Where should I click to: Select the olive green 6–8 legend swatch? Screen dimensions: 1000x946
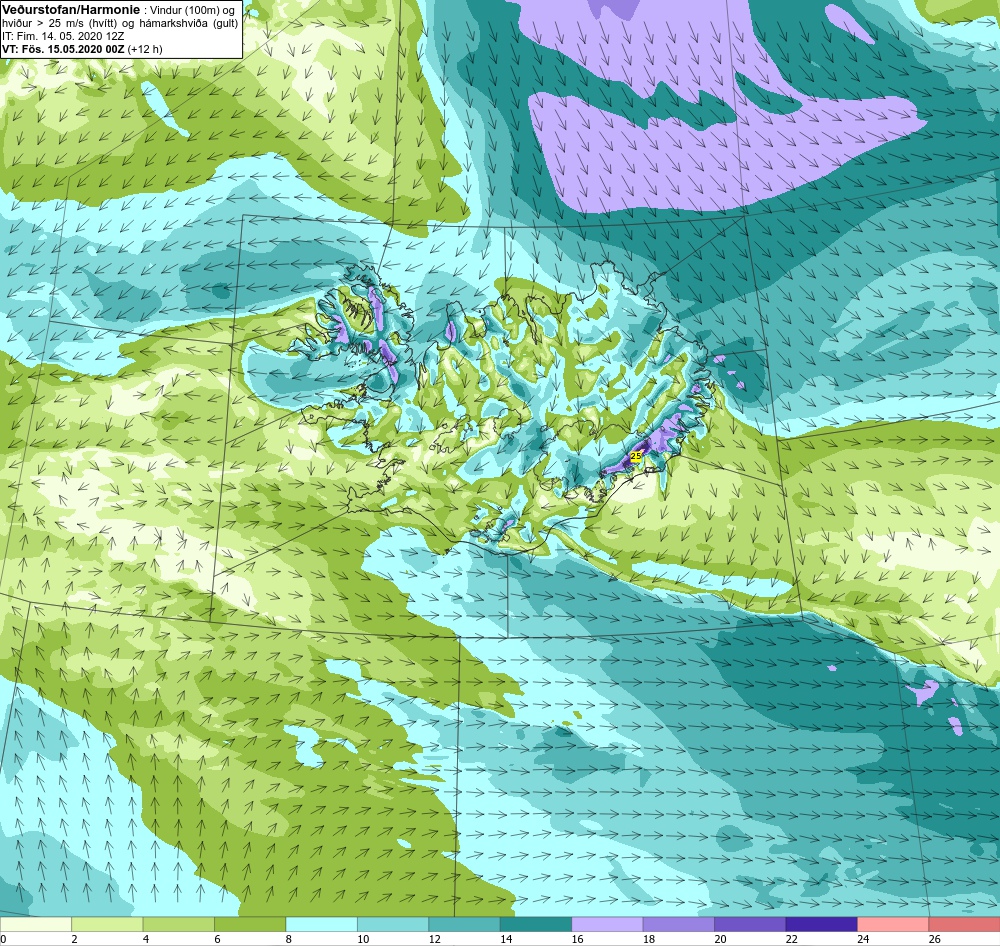(x=250, y=924)
